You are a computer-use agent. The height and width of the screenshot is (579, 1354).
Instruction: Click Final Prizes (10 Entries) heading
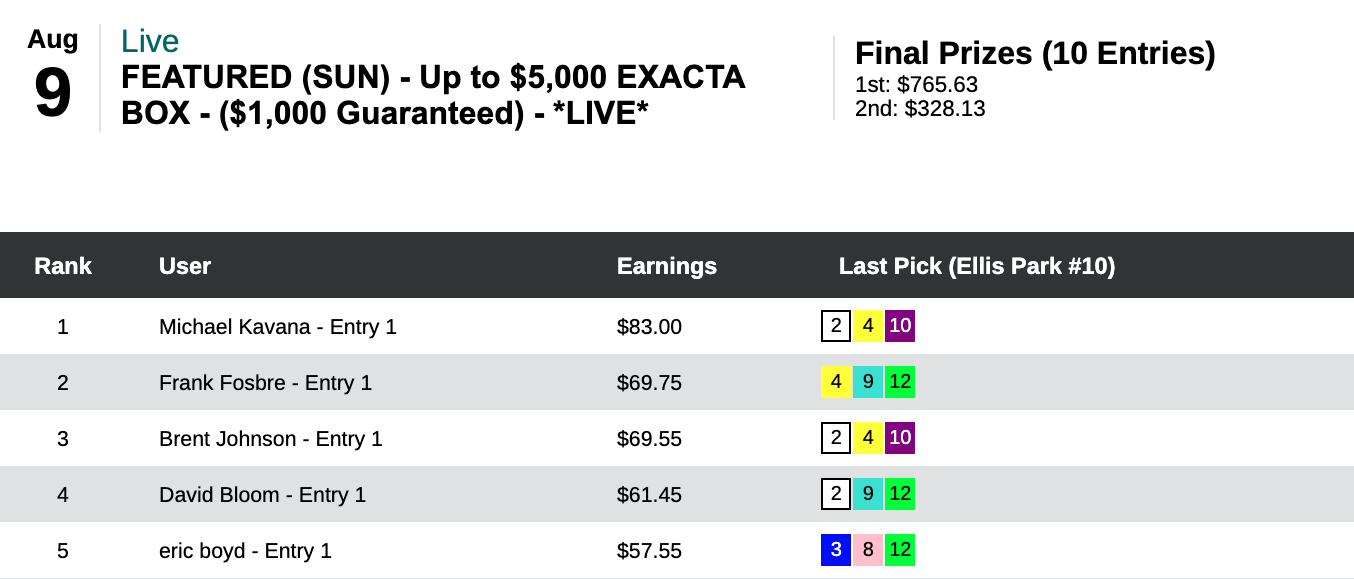pos(1035,54)
